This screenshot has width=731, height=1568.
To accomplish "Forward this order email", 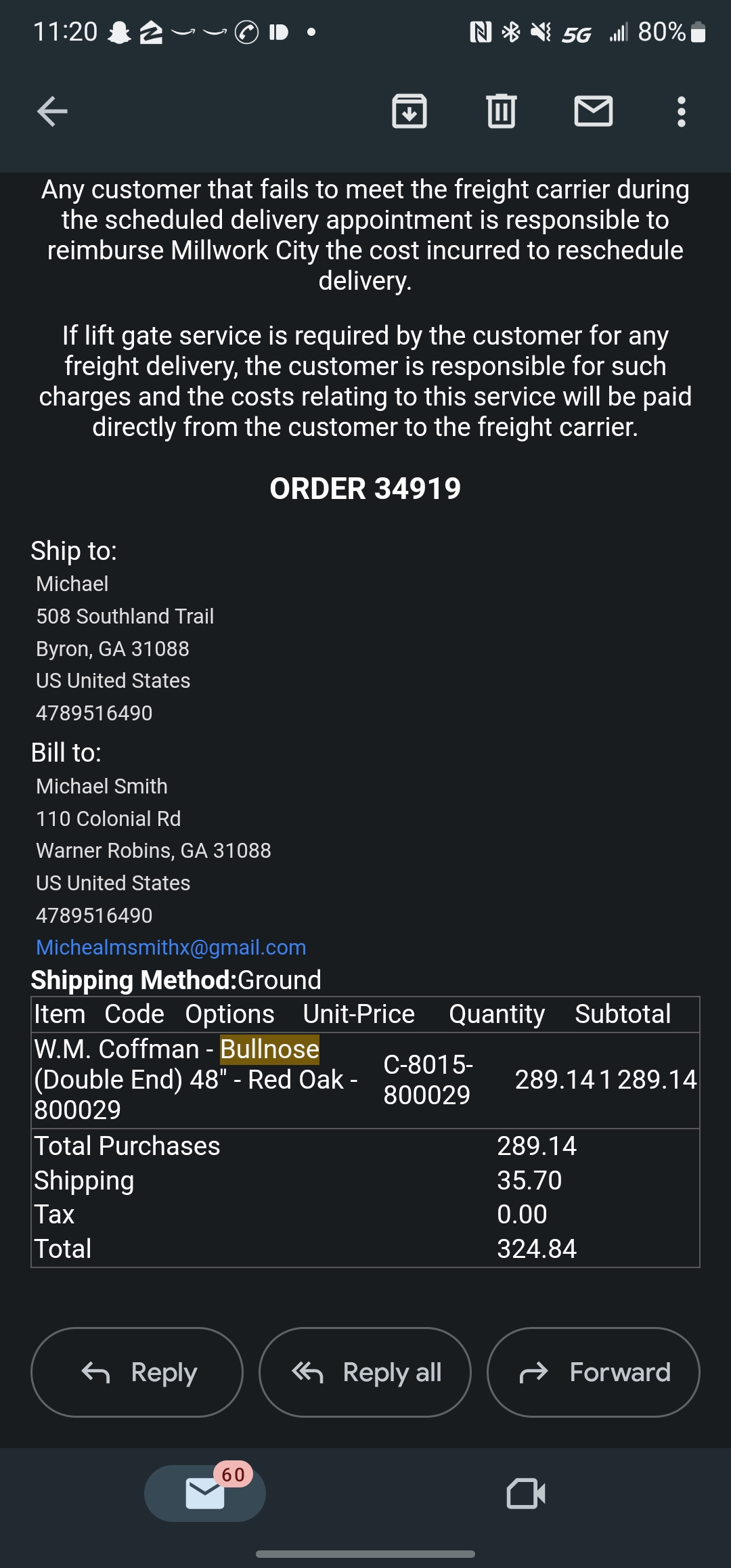I will (x=593, y=1372).
